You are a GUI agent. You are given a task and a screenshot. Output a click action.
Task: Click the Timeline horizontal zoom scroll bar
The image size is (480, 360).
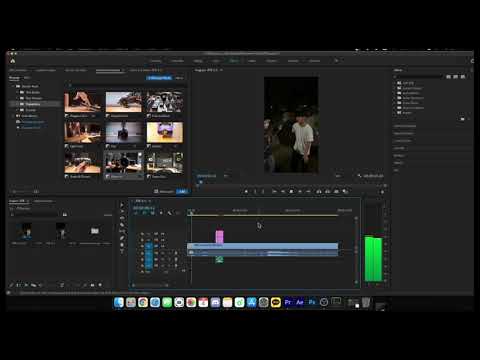tap(150, 285)
